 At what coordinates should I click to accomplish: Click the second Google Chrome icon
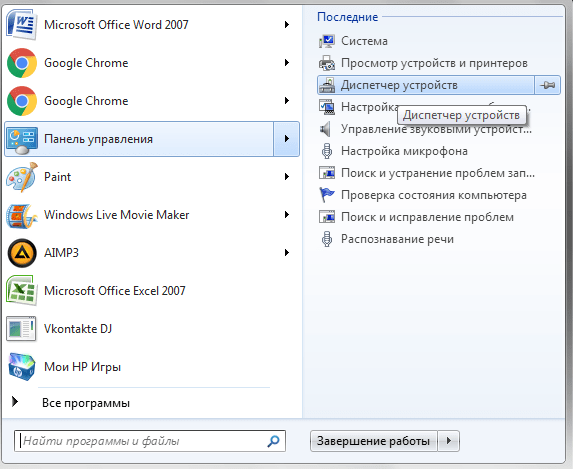click(22, 101)
